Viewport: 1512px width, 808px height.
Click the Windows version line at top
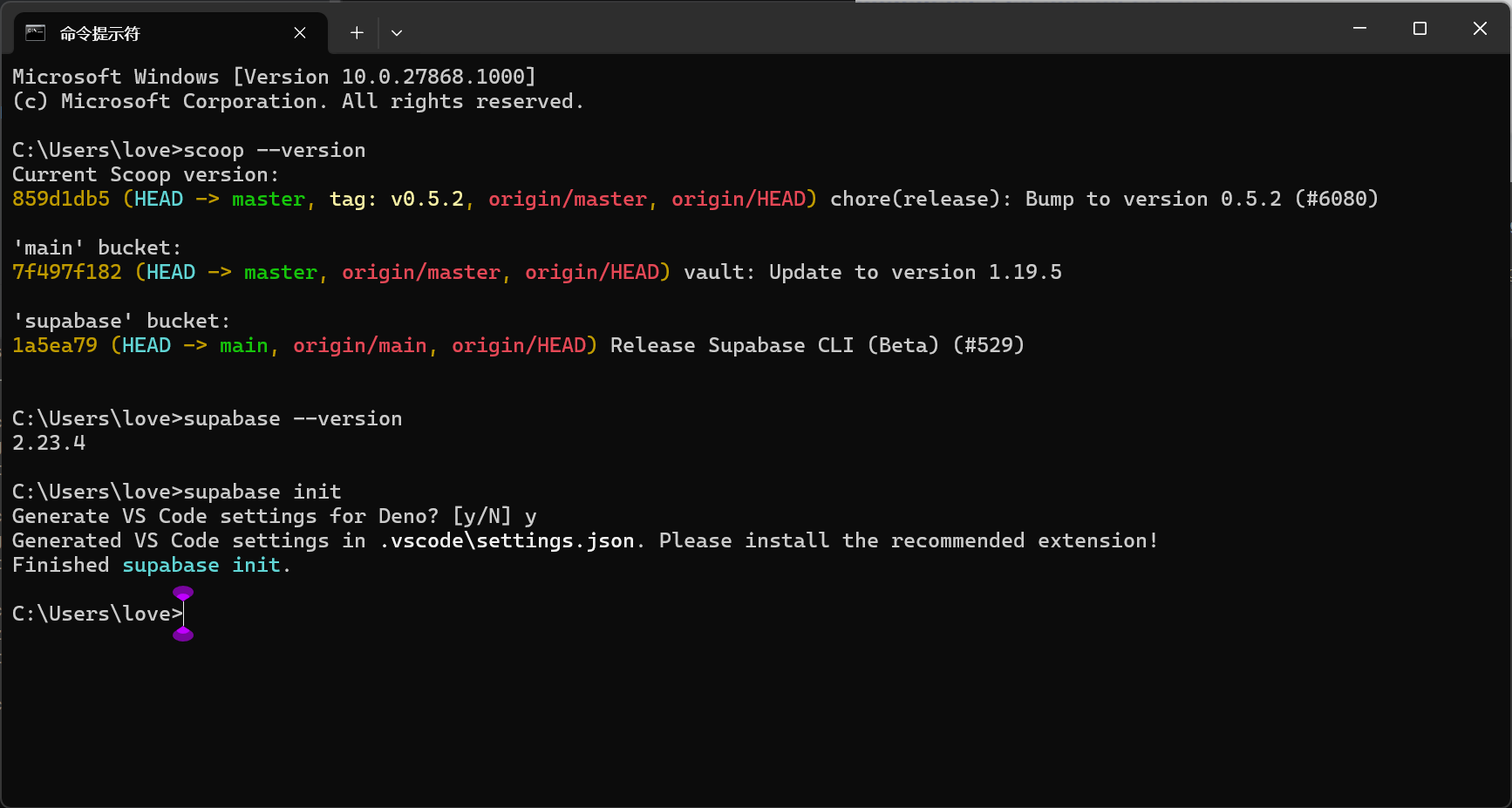(275, 77)
